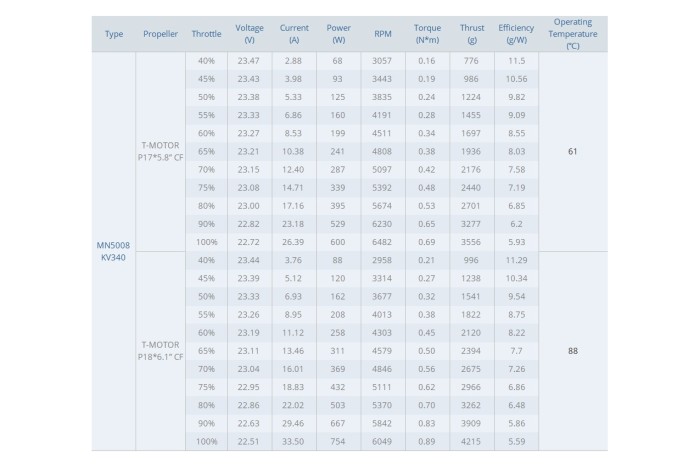
Task: Select the T-MOTOR P18*6.1" CF cell
Action: tap(160, 351)
